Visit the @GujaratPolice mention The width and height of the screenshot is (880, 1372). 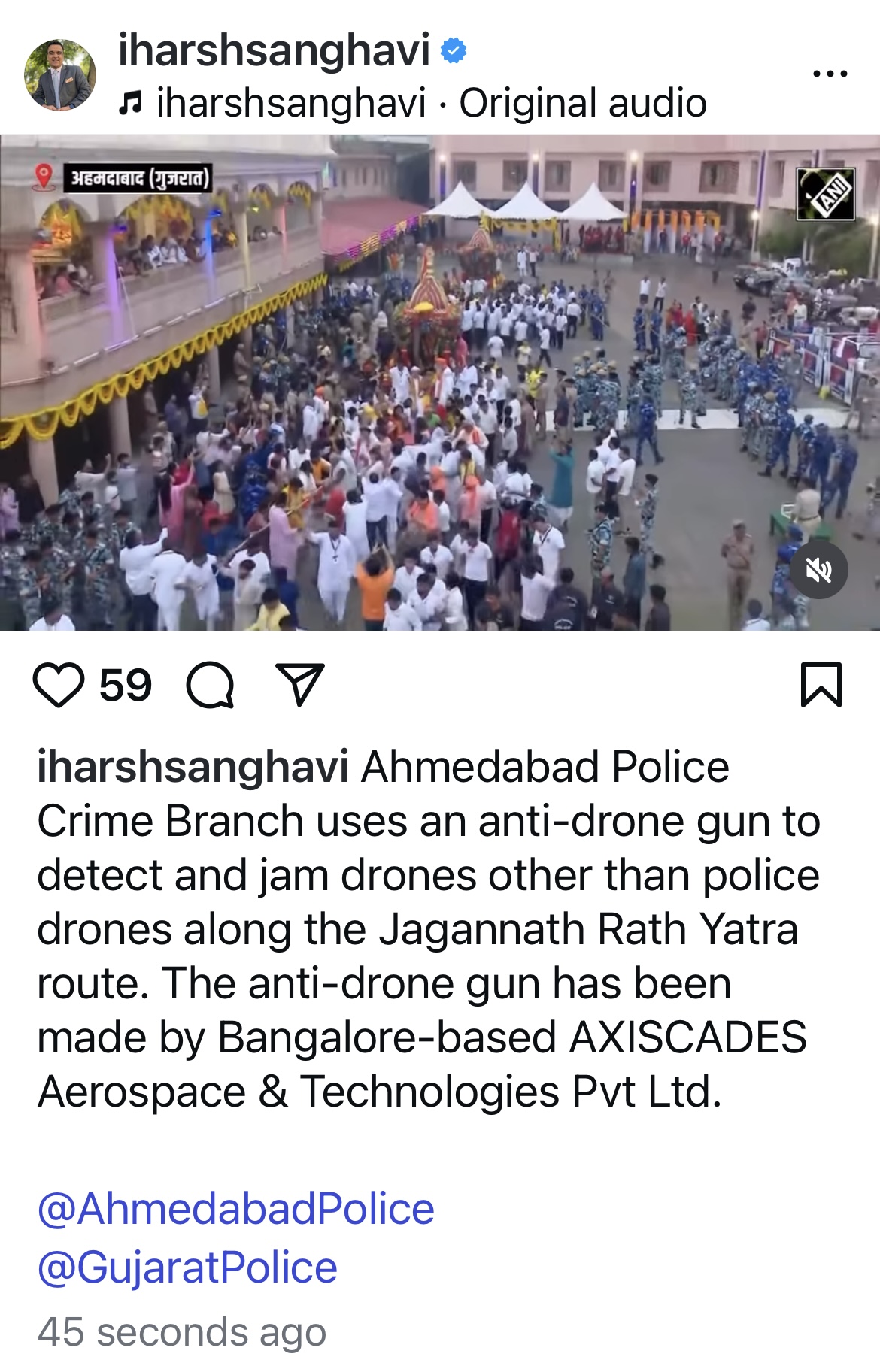pyautogui.click(x=187, y=1268)
